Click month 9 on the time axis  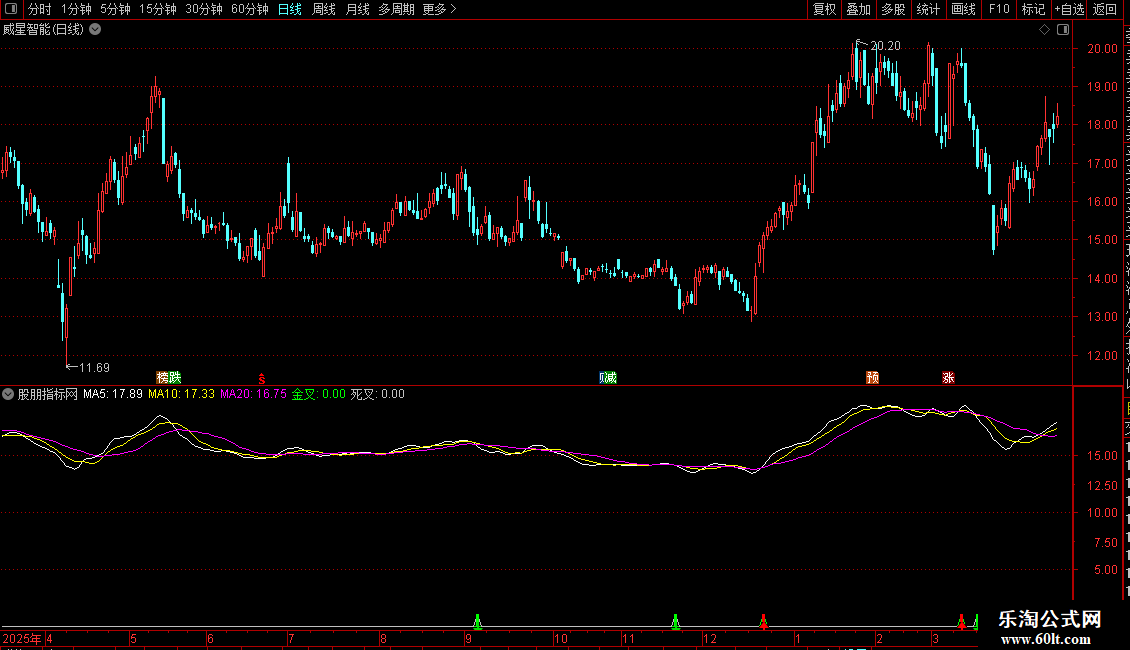468,638
